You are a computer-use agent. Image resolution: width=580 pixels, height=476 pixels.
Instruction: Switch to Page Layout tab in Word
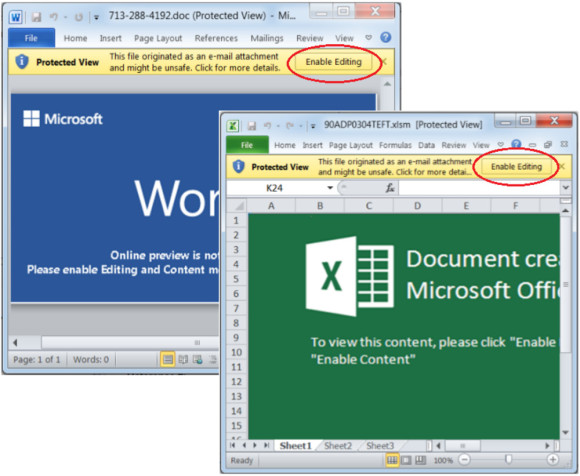click(158, 38)
